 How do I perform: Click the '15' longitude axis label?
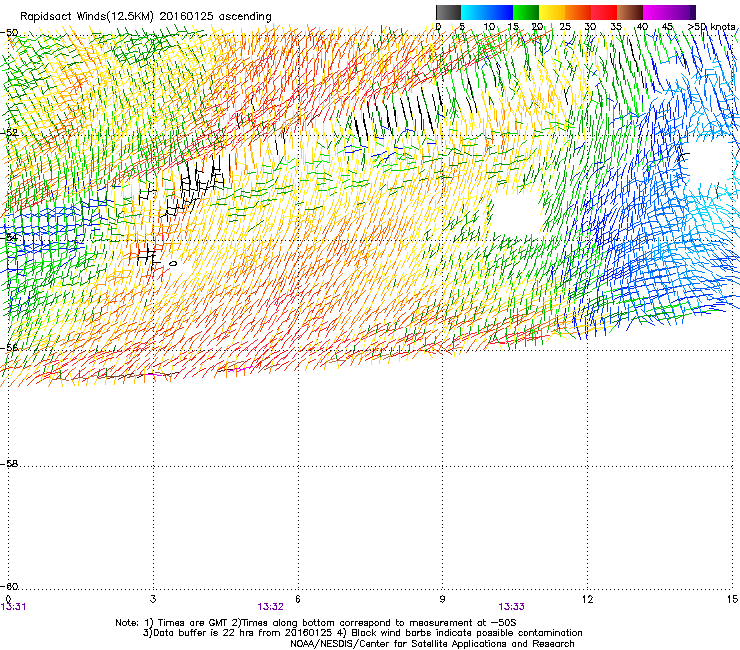[732, 599]
